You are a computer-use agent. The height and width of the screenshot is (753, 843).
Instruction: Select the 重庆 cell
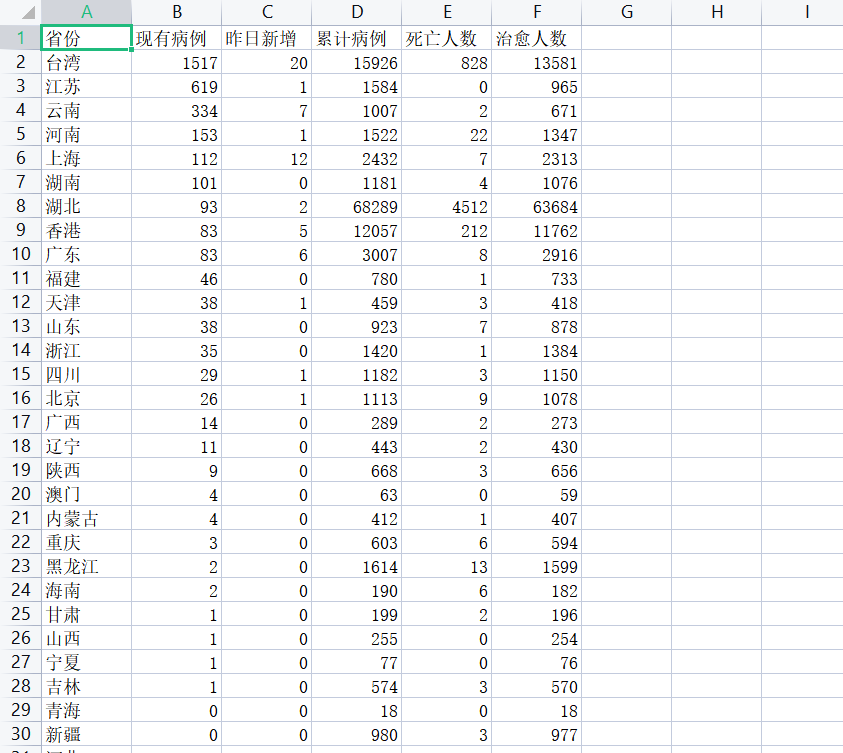pyautogui.click(x=87, y=543)
